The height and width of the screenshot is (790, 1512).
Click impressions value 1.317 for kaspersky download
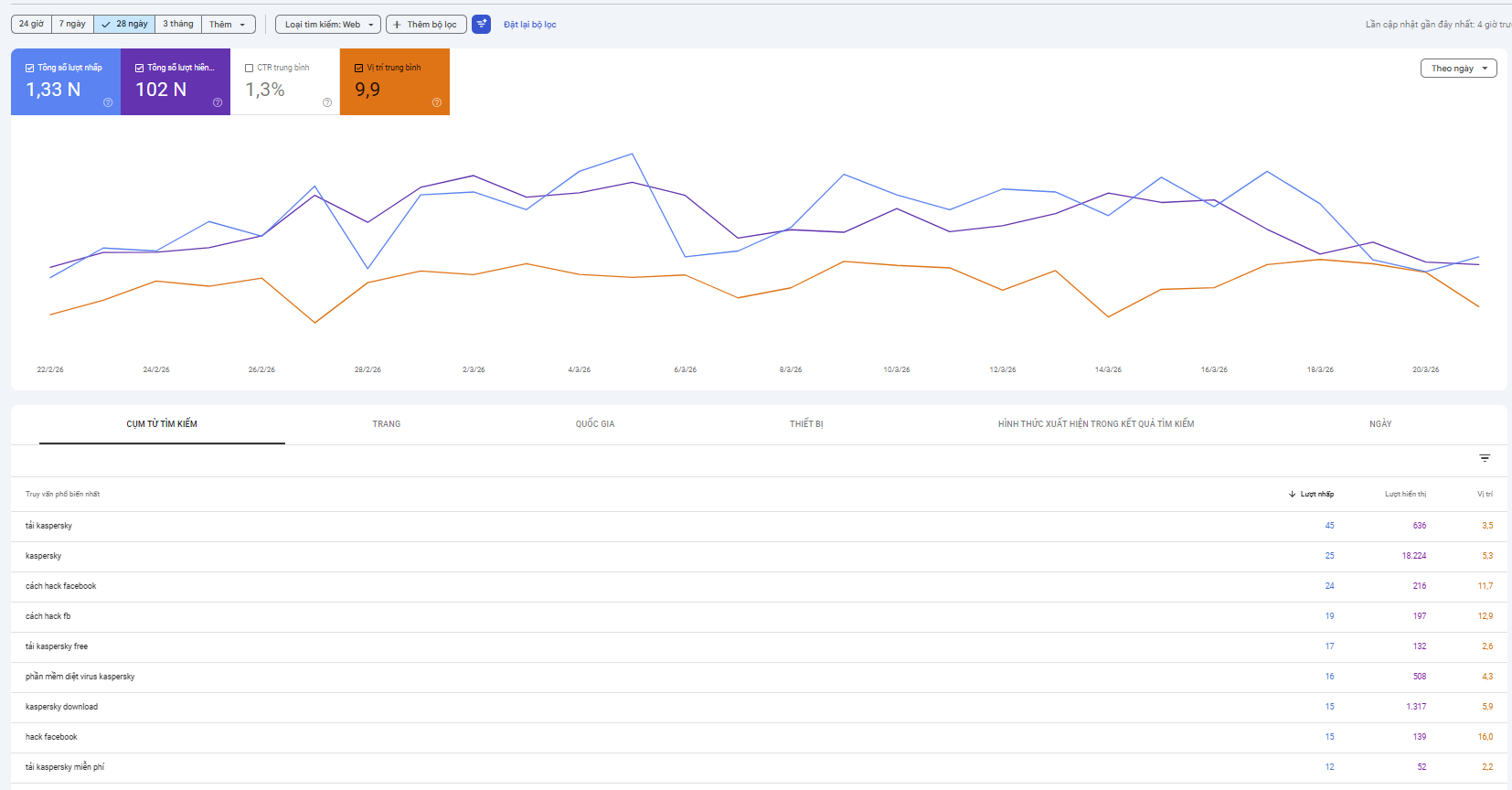(1416, 707)
